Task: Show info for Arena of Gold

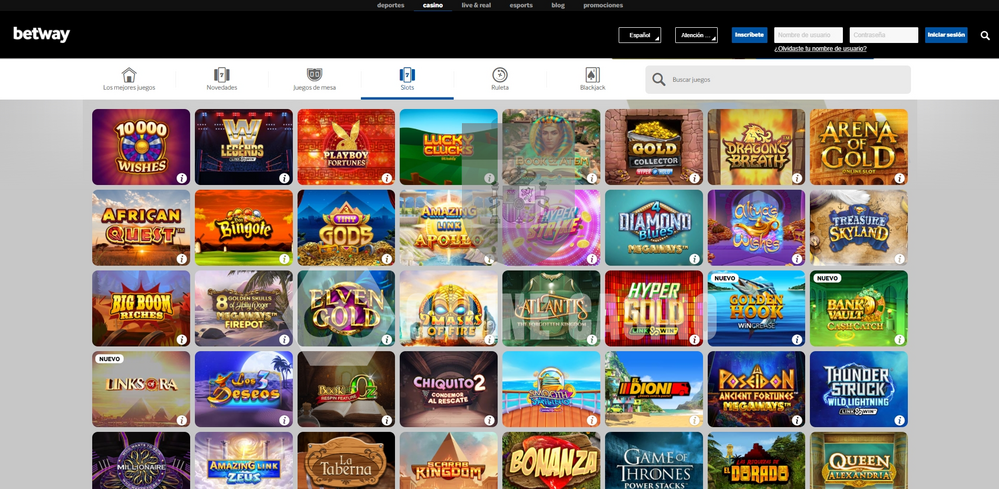Action: (900, 178)
